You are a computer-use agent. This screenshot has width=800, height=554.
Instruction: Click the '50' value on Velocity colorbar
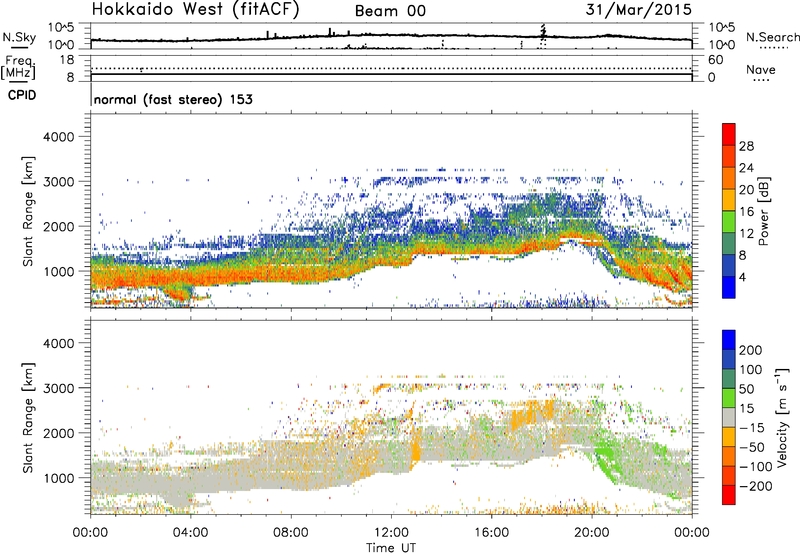(x=746, y=389)
